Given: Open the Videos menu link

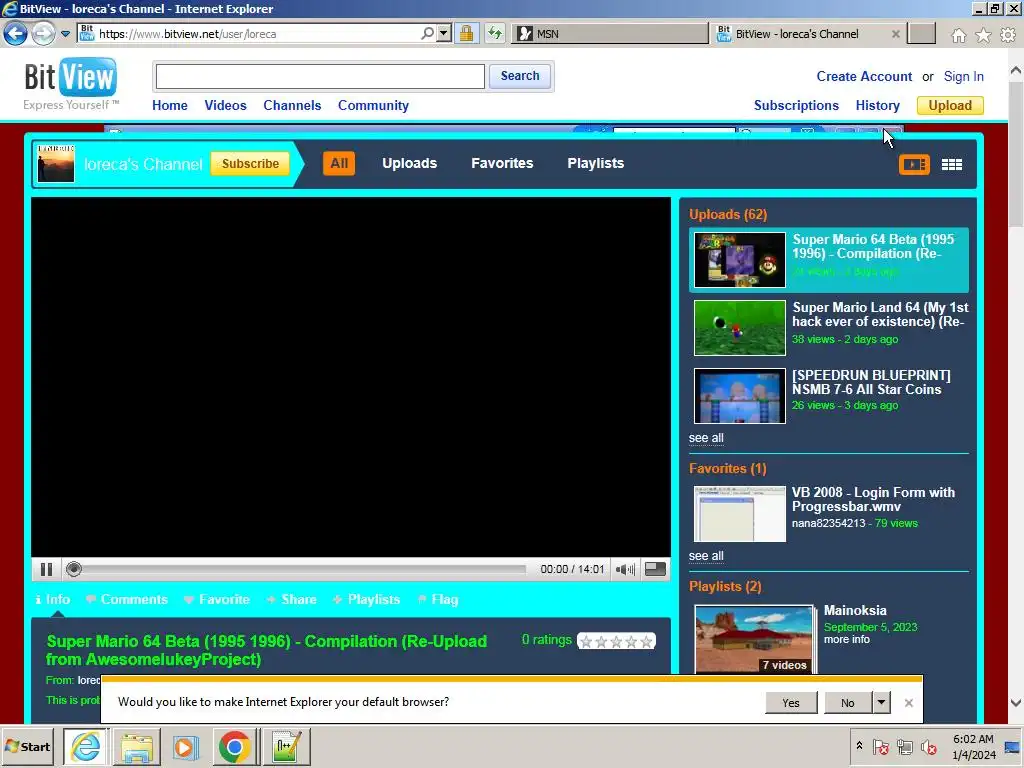Looking at the screenshot, I should (225, 105).
